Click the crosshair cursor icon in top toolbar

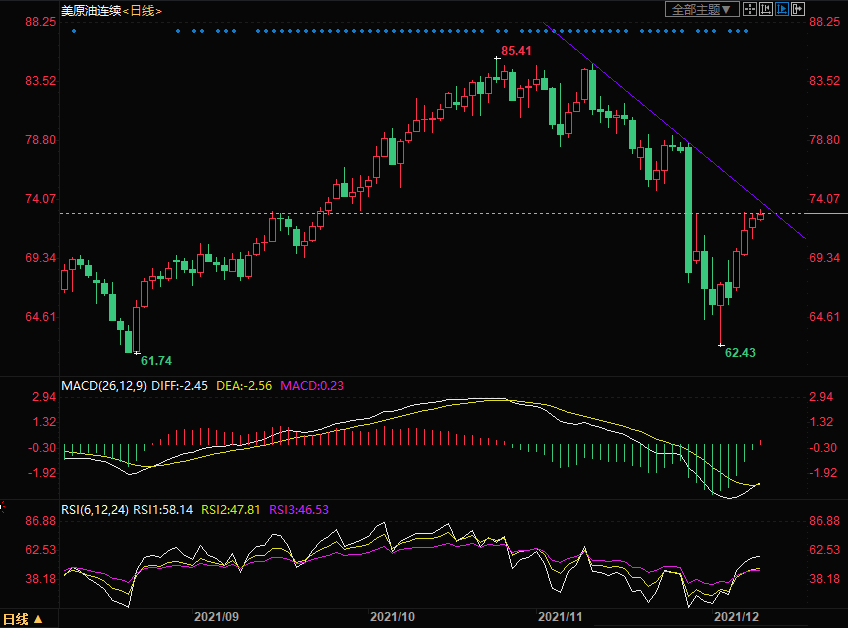coord(749,9)
